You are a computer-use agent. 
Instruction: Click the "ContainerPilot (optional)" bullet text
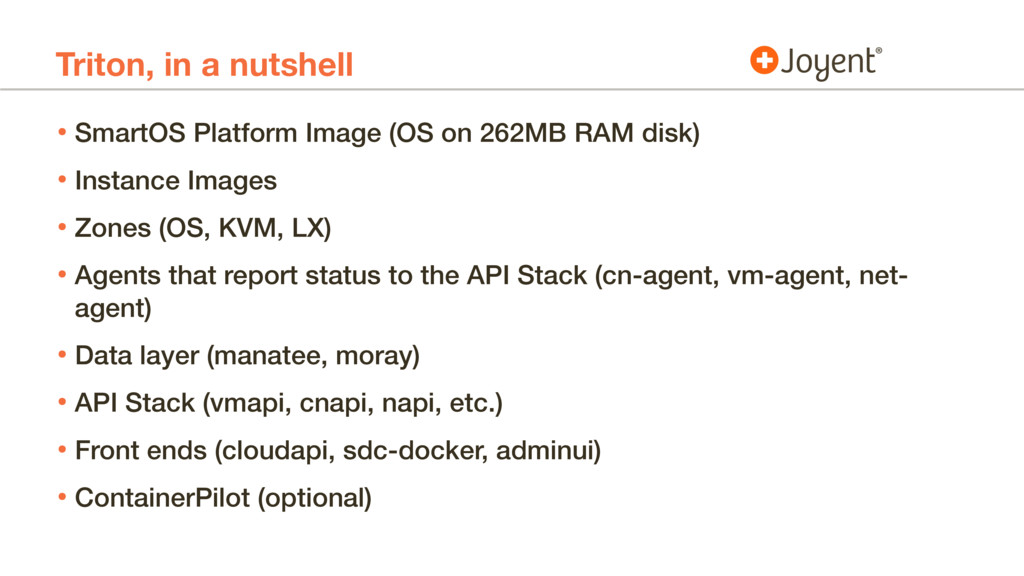click(x=222, y=498)
